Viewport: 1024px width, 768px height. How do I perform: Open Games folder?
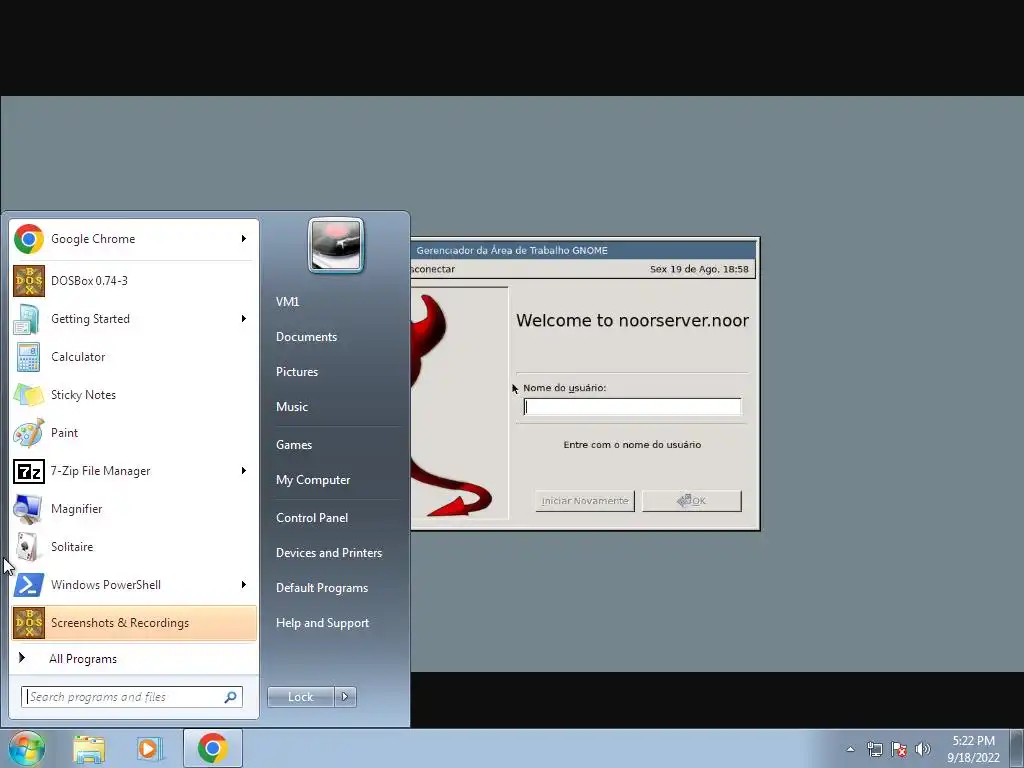294,445
